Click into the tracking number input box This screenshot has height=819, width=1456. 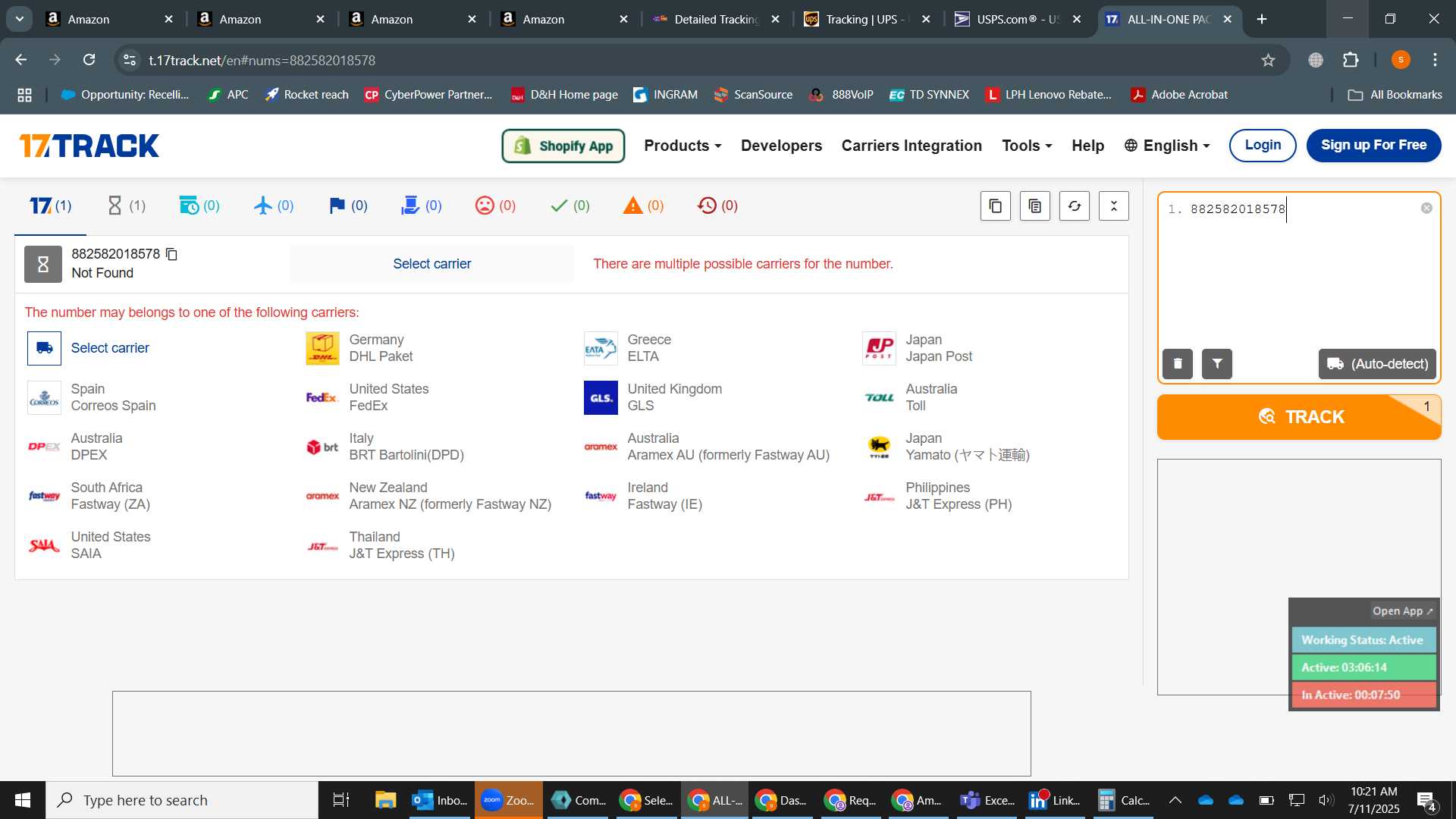[1298, 273]
